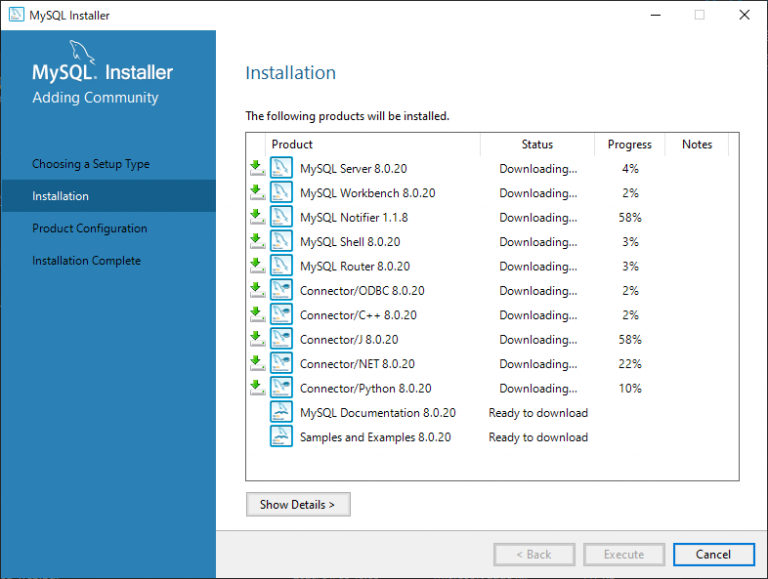This screenshot has height=579, width=768.
Task: Click the Status column header
Action: point(537,145)
